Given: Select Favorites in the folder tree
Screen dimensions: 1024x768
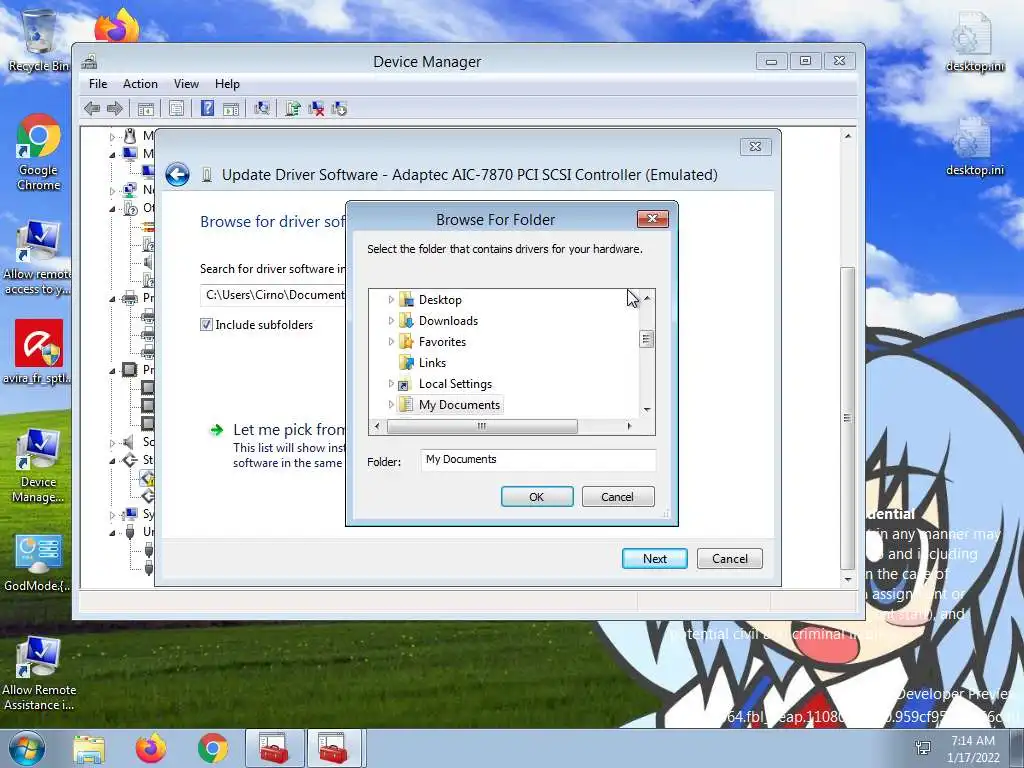Looking at the screenshot, I should coord(442,342).
